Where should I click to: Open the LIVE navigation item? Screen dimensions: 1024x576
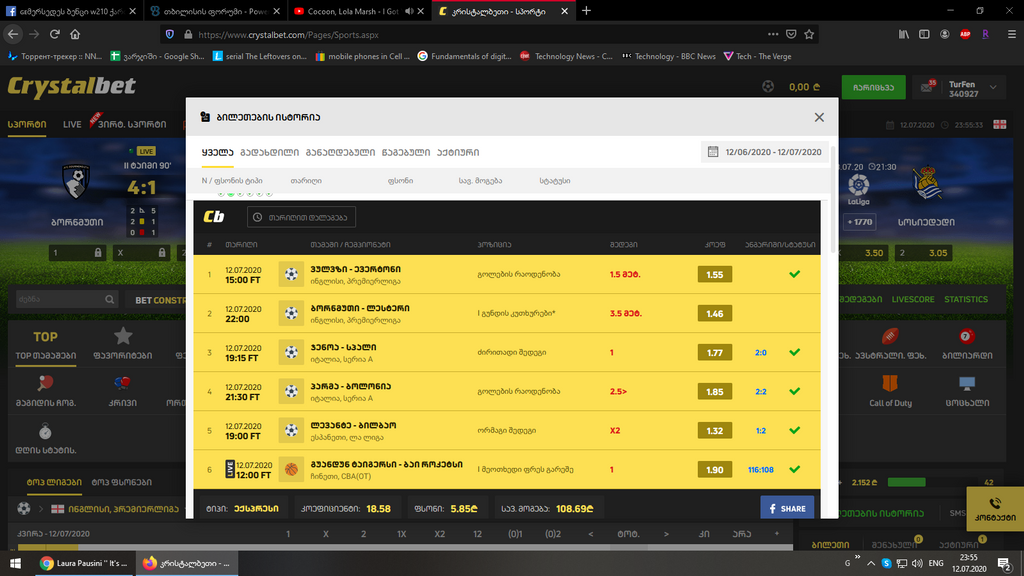pyautogui.click(x=72, y=124)
